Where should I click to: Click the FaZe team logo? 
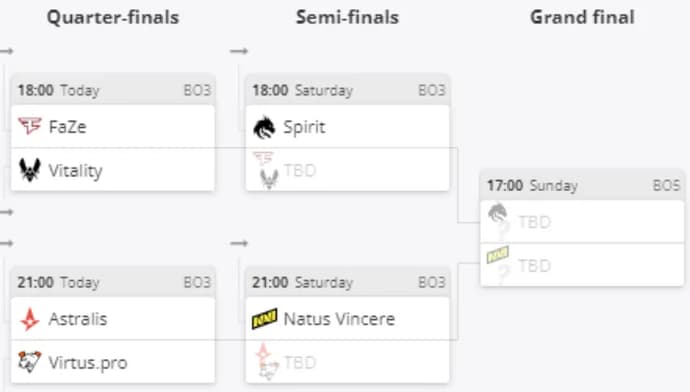[x=29, y=126]
